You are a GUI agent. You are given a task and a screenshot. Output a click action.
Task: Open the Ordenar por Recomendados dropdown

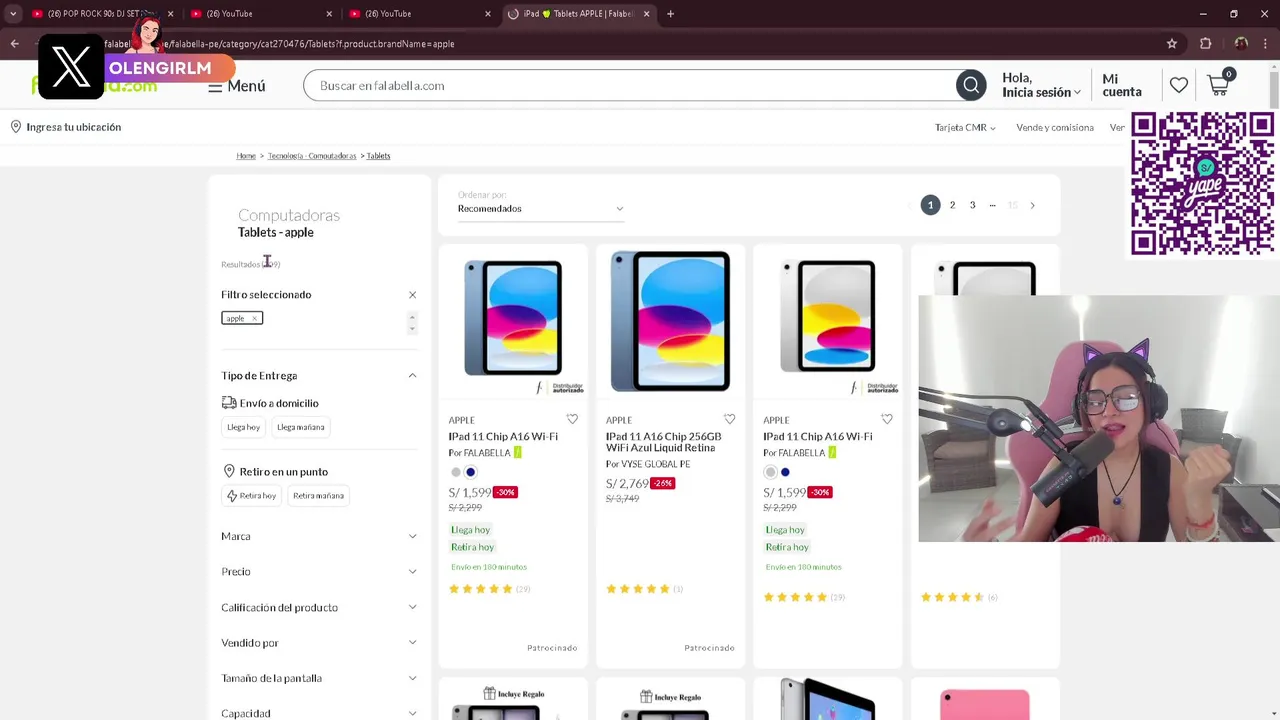(541, 209)
